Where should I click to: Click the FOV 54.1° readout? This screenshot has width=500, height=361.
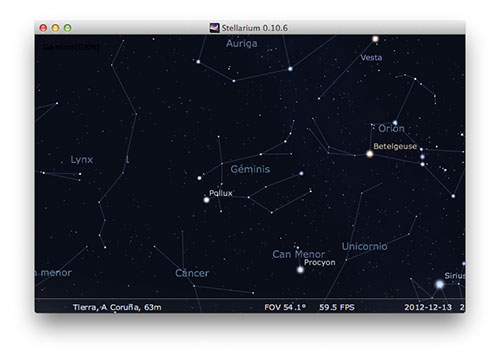[x=285, y=307]
